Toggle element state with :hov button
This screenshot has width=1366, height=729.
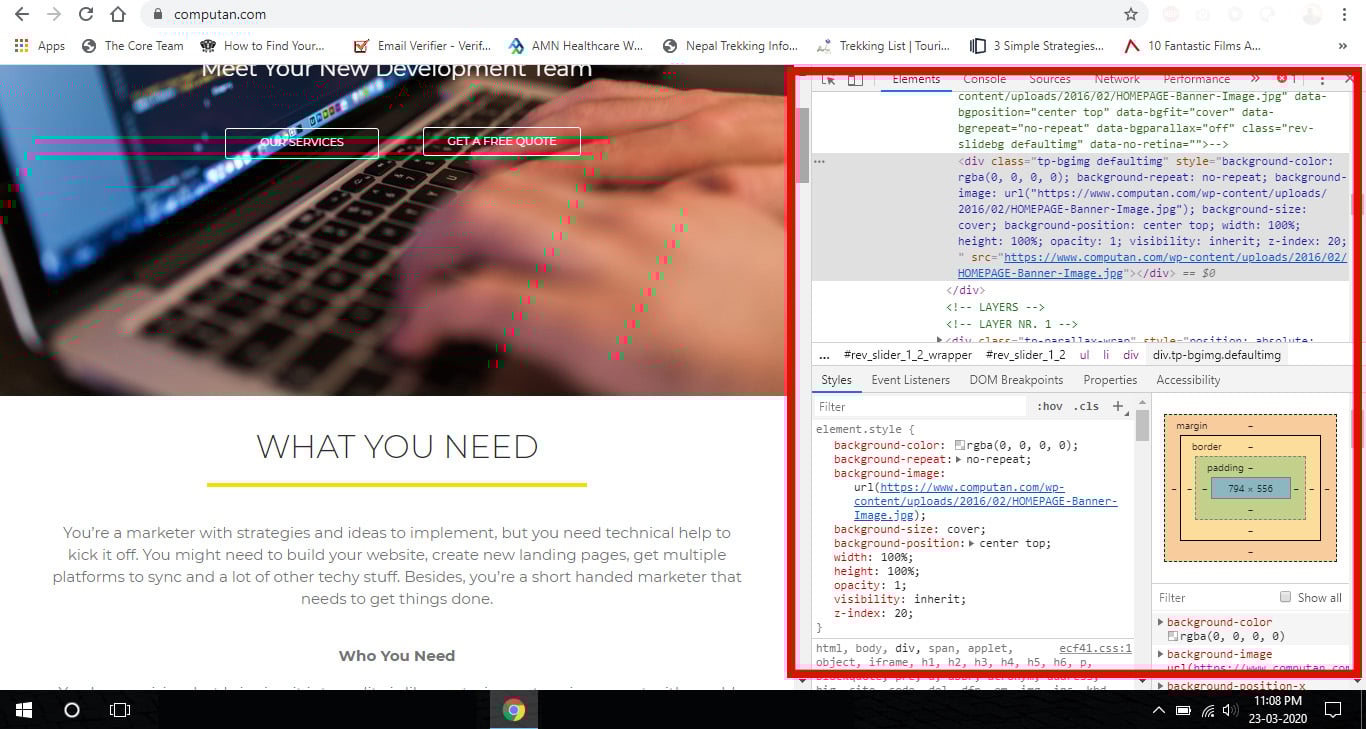[1049, 406]
